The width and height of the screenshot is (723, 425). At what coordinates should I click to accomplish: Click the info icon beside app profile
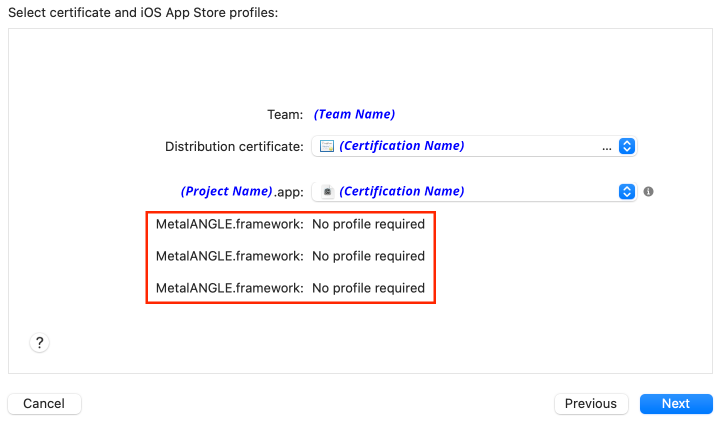pos(648,191)
